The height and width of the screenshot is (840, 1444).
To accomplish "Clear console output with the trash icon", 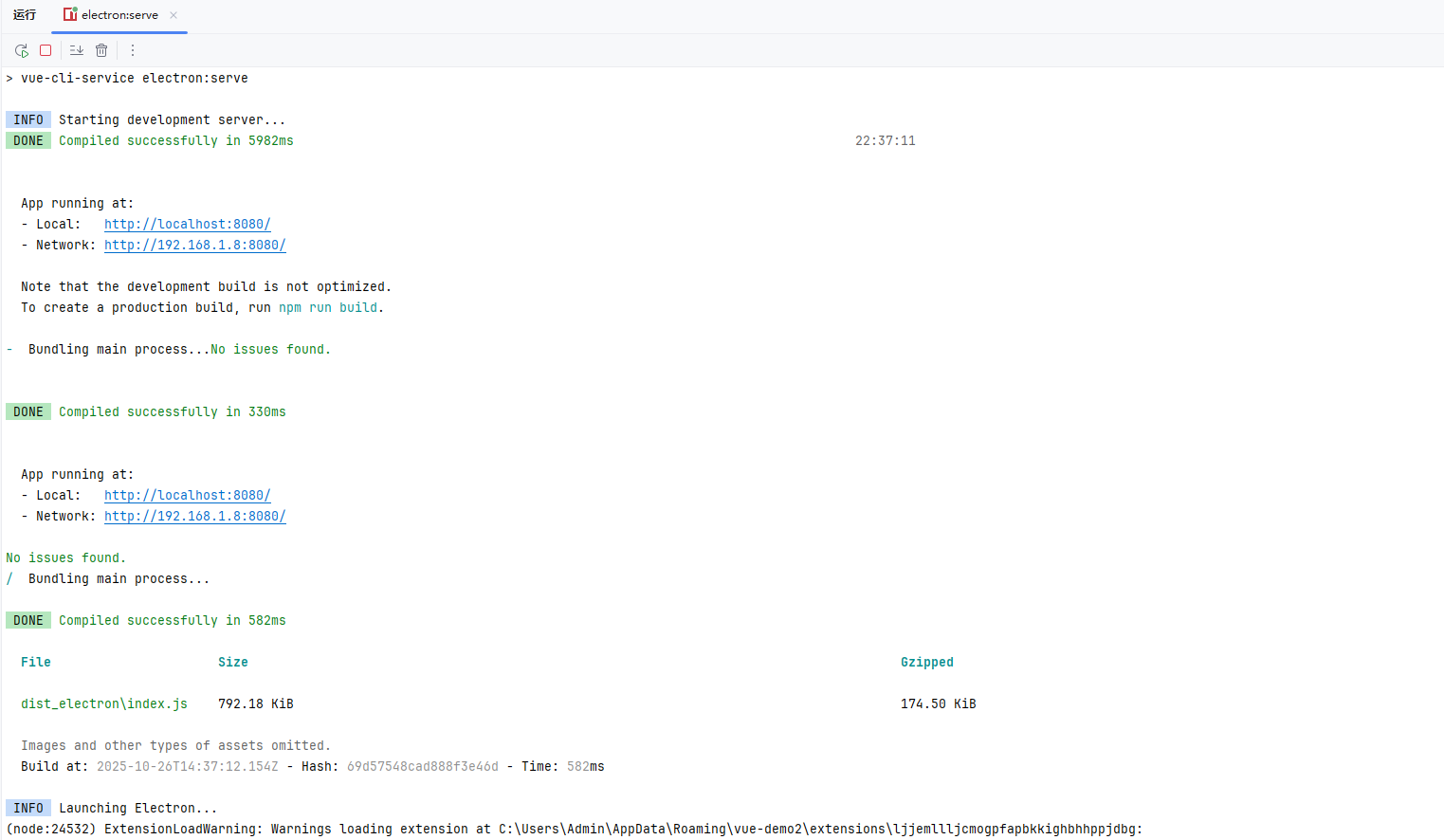I will (101, 49).
